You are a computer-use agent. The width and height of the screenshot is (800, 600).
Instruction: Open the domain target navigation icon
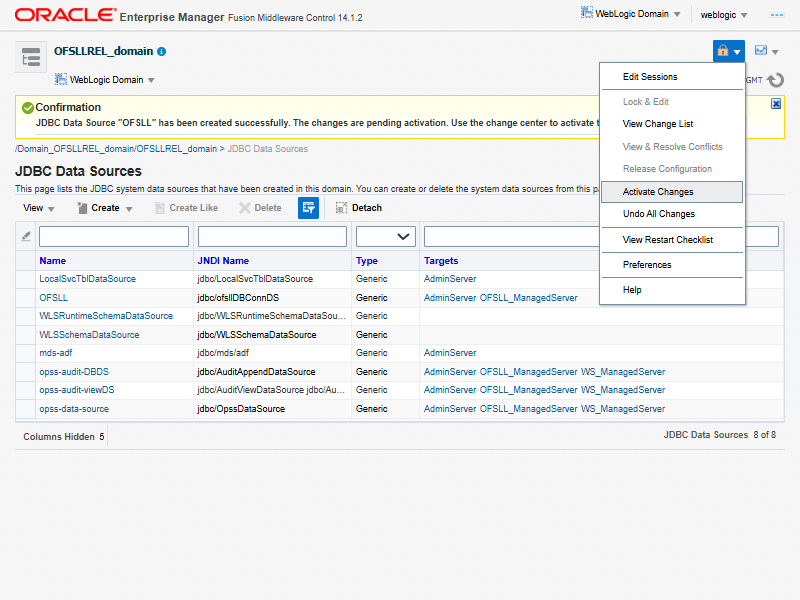click(31, 58)
